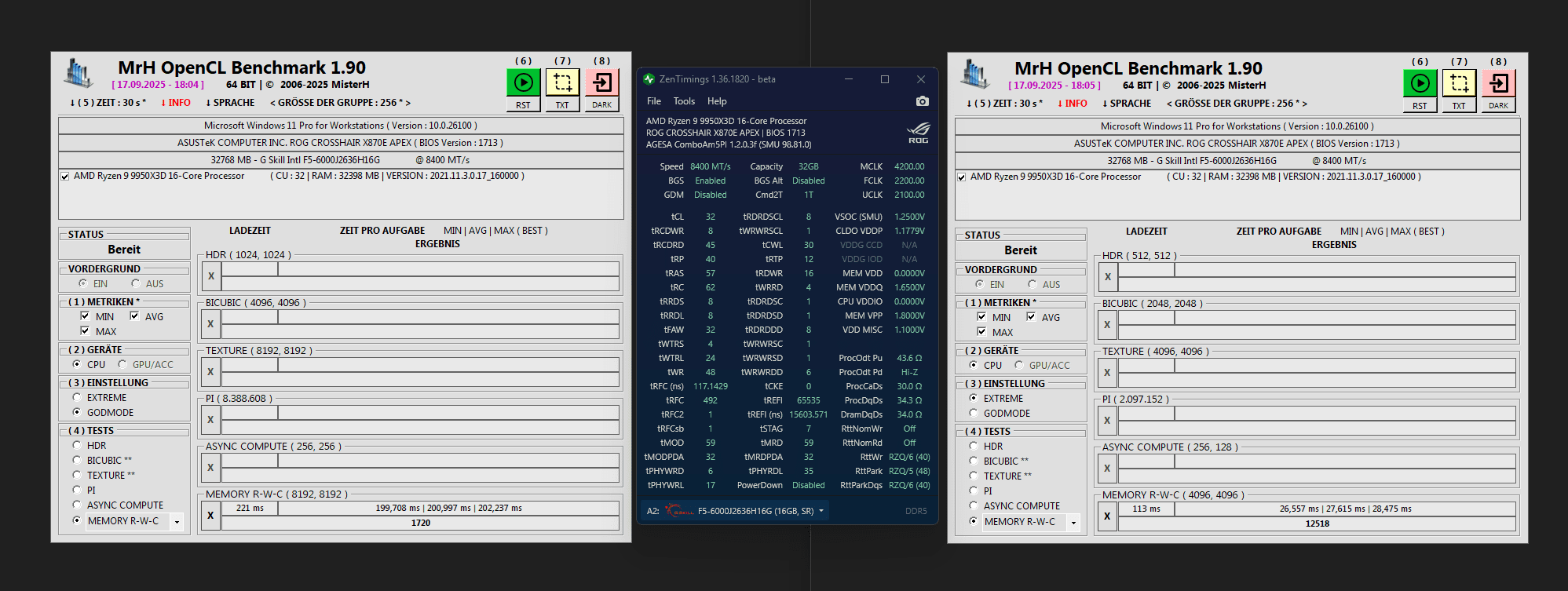Viewport: 1568px width, 591px height.
Task: Click the ROG logo in ZenTimings
Action: coord(919,133)
